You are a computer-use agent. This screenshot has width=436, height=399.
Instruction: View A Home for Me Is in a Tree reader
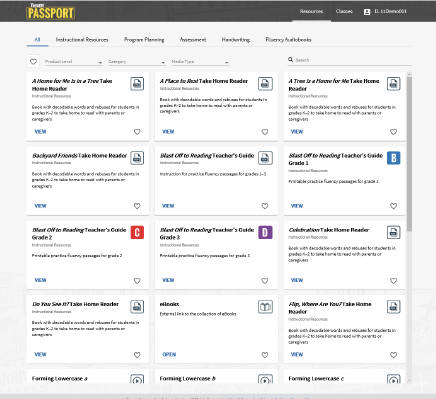click(40, 132)
